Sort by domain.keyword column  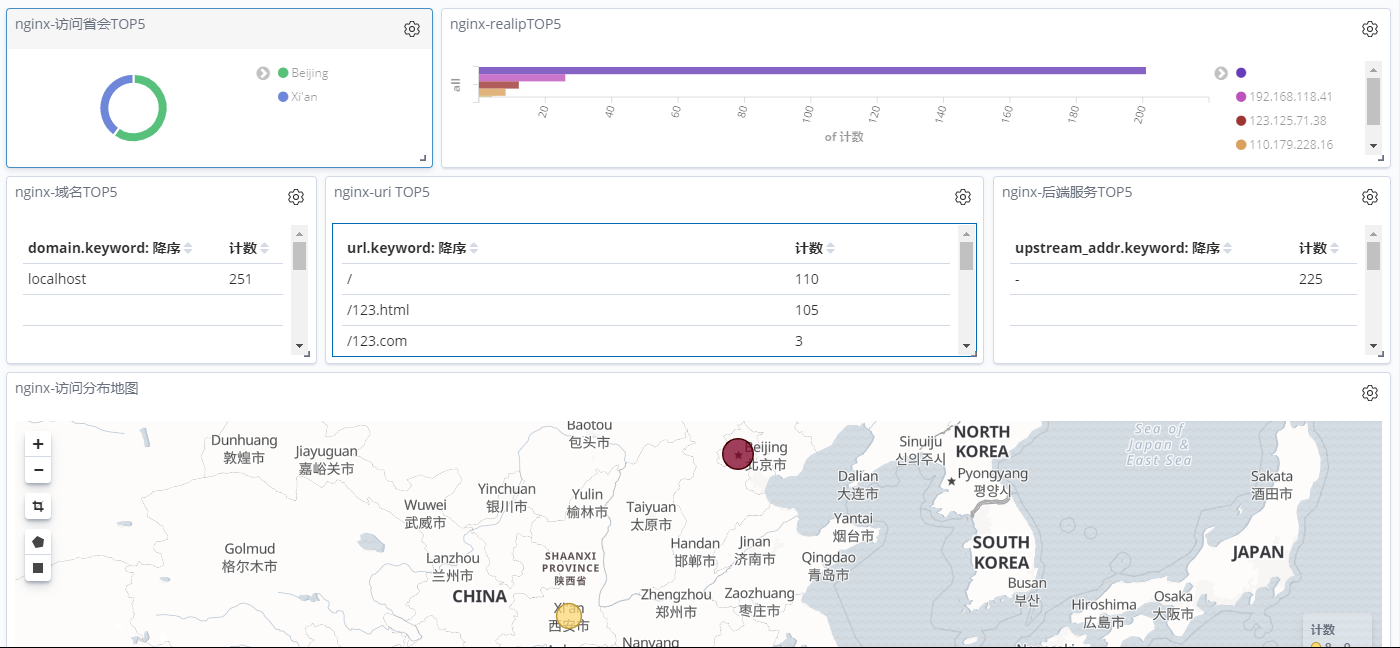[x=188, y=248]
